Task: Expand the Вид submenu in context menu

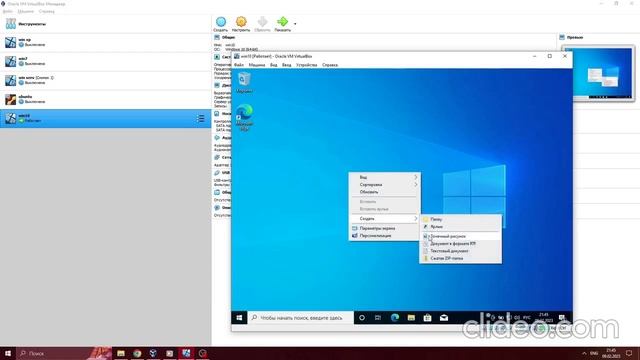Action: [384, 177]
